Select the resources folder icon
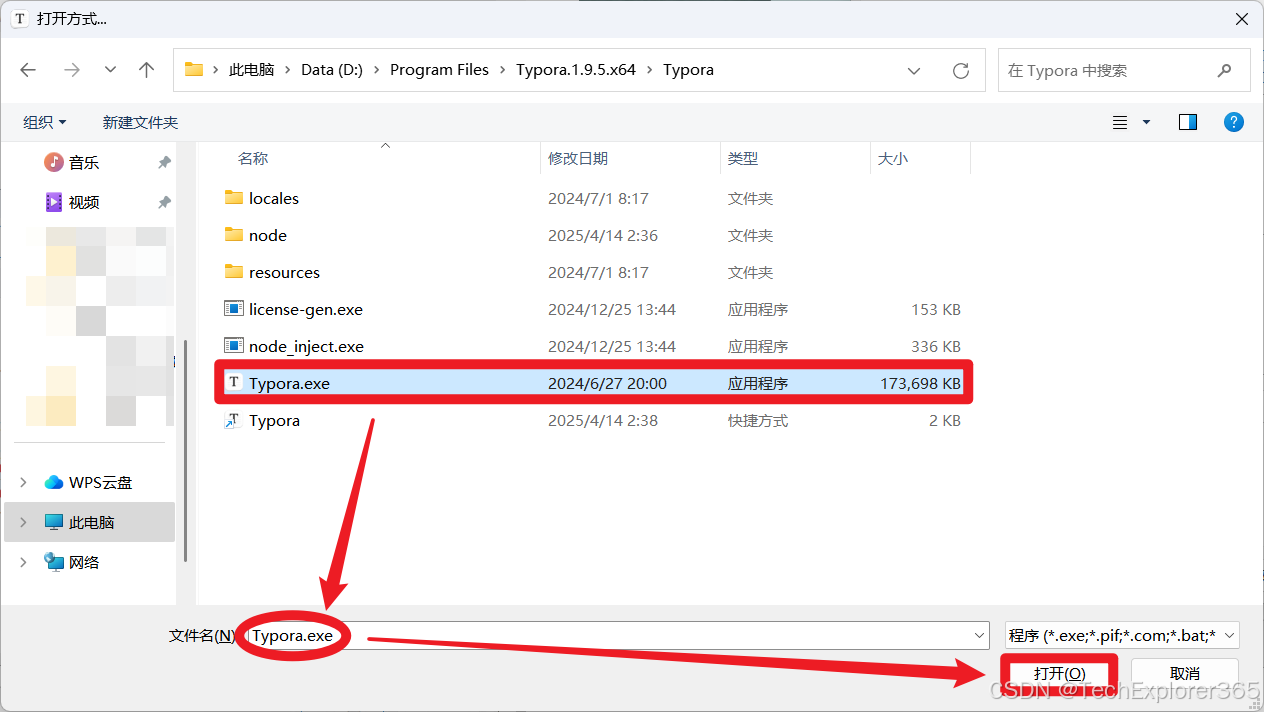Screen dimensions: 1264x712 click(234, 272)
